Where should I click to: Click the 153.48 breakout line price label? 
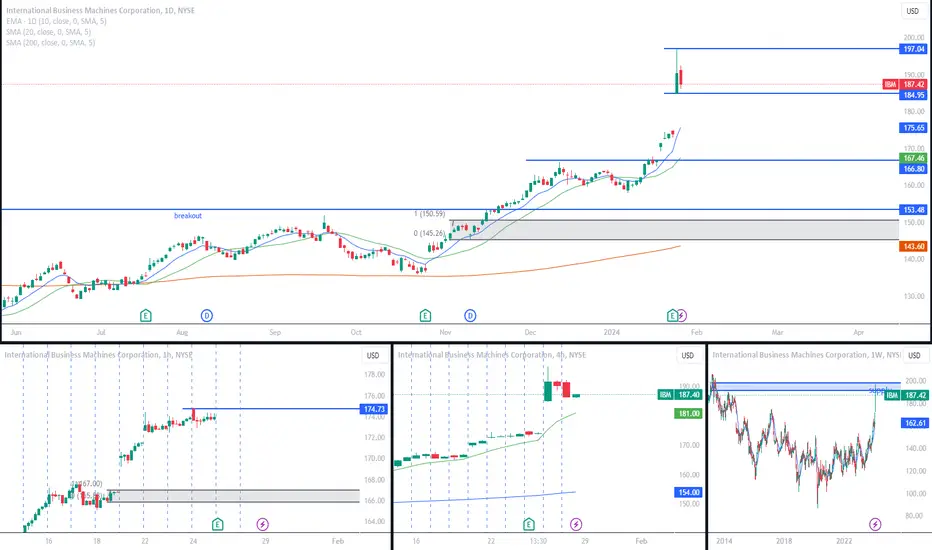[914, 210]
